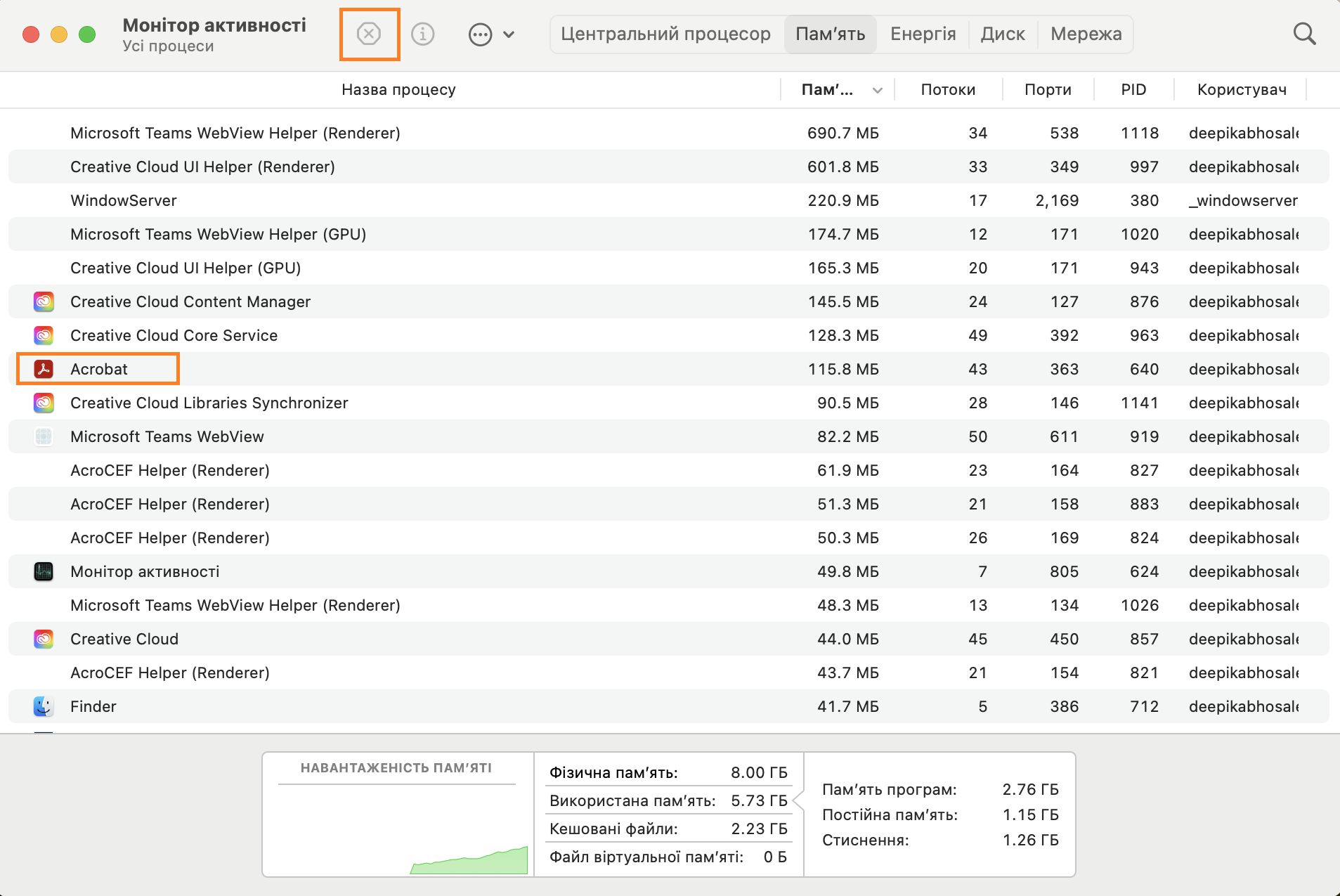Screen dimensions: 1340x896
Task: Toggle sort order on the Пам'... column
Action: [x=840, y=90]
